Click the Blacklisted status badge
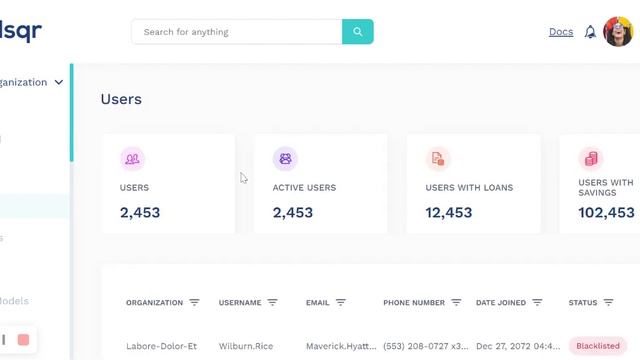This screenshot has width=640, height=360. 598,346
